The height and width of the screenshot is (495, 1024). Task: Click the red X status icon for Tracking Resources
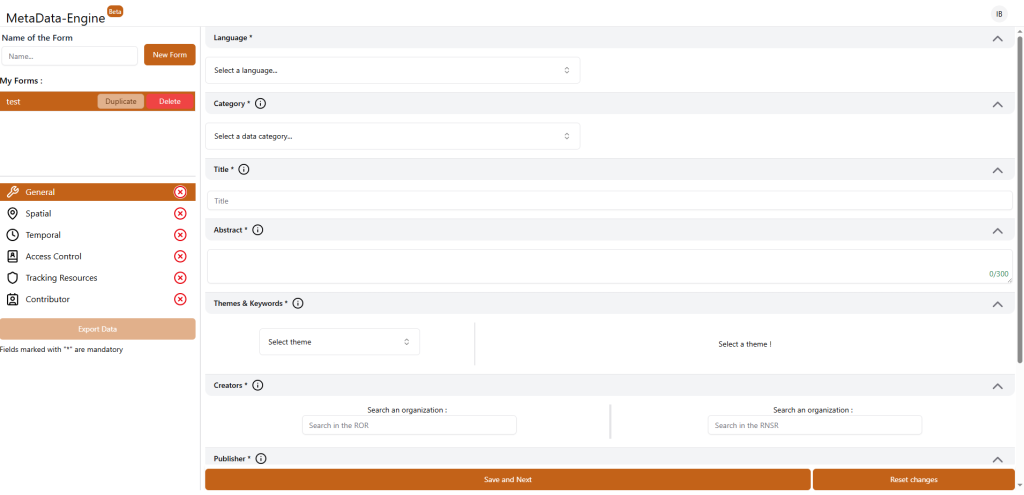180,278
